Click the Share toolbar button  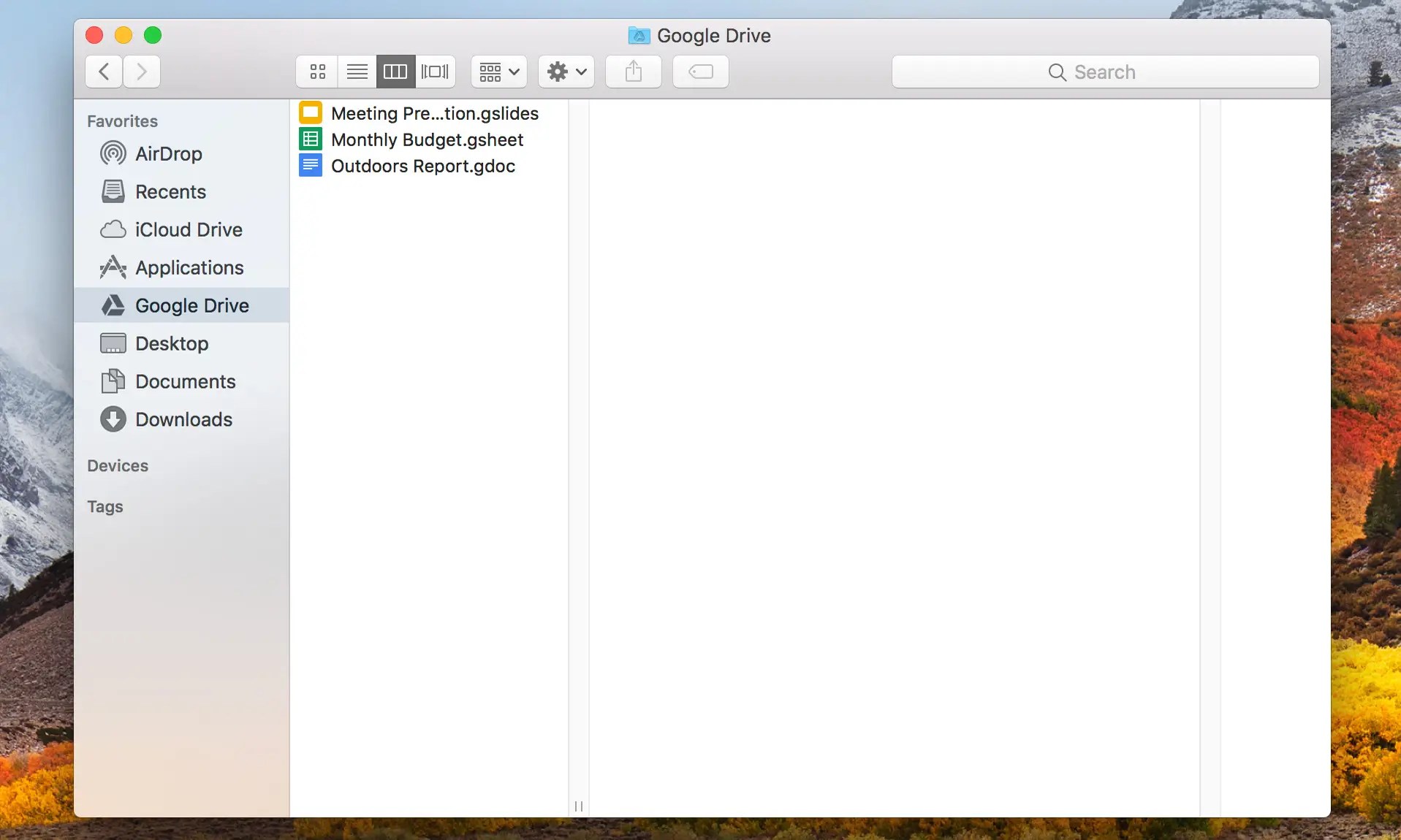tap(634, 72)
